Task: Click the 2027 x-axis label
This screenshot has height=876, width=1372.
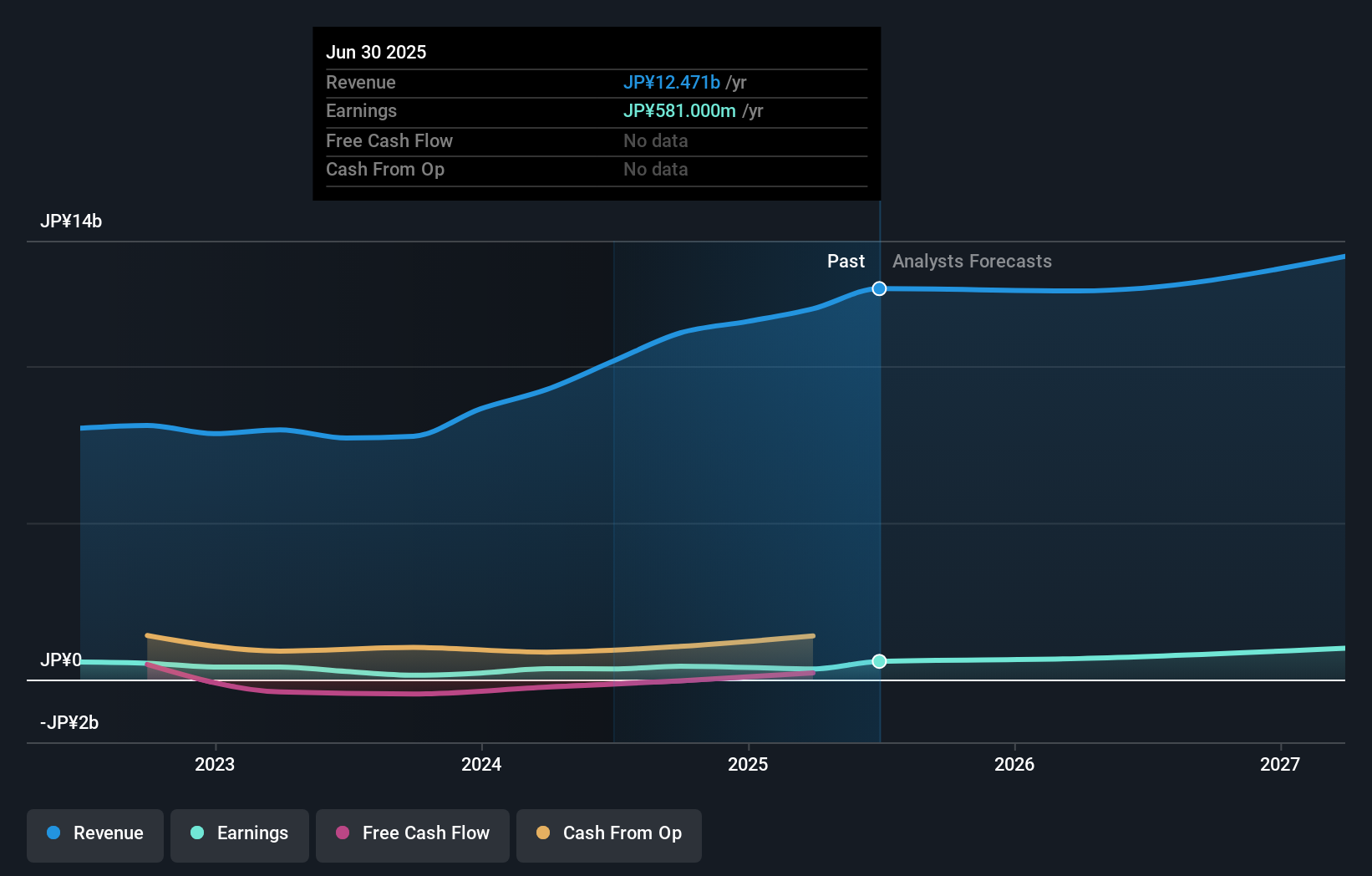Action: click(1280, 764)
